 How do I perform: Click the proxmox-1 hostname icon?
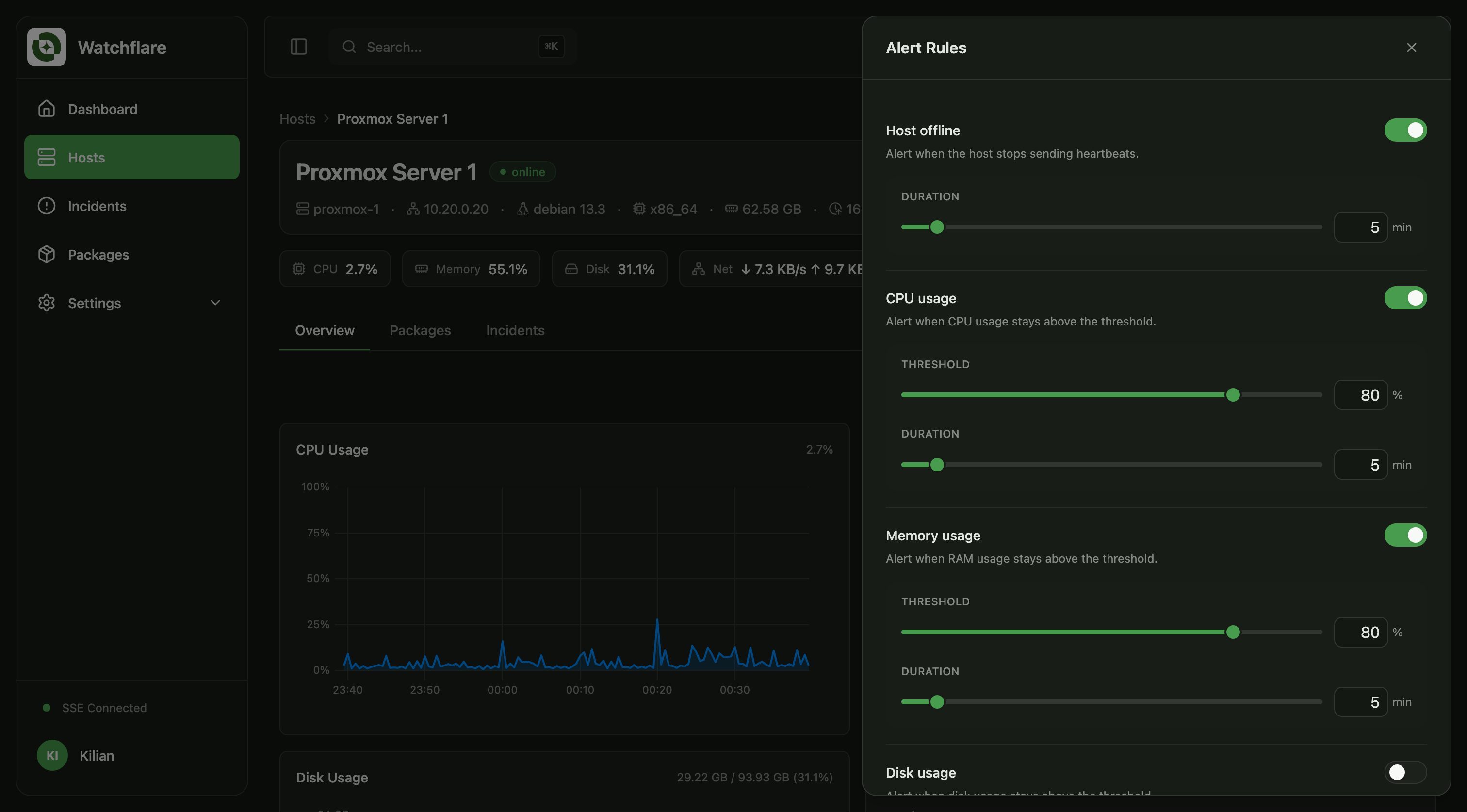[302, 209]
